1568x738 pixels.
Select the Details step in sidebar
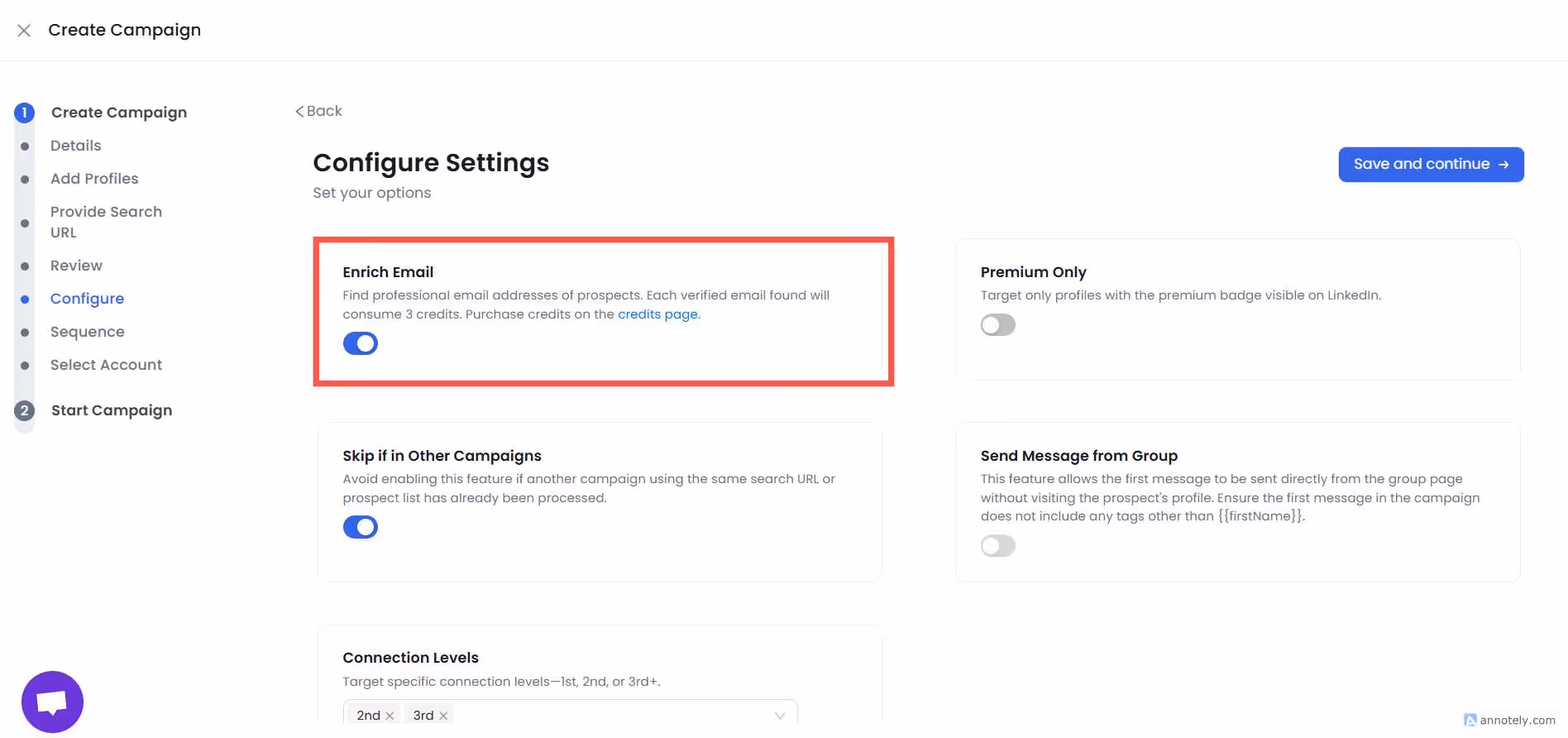click(75, 145)
